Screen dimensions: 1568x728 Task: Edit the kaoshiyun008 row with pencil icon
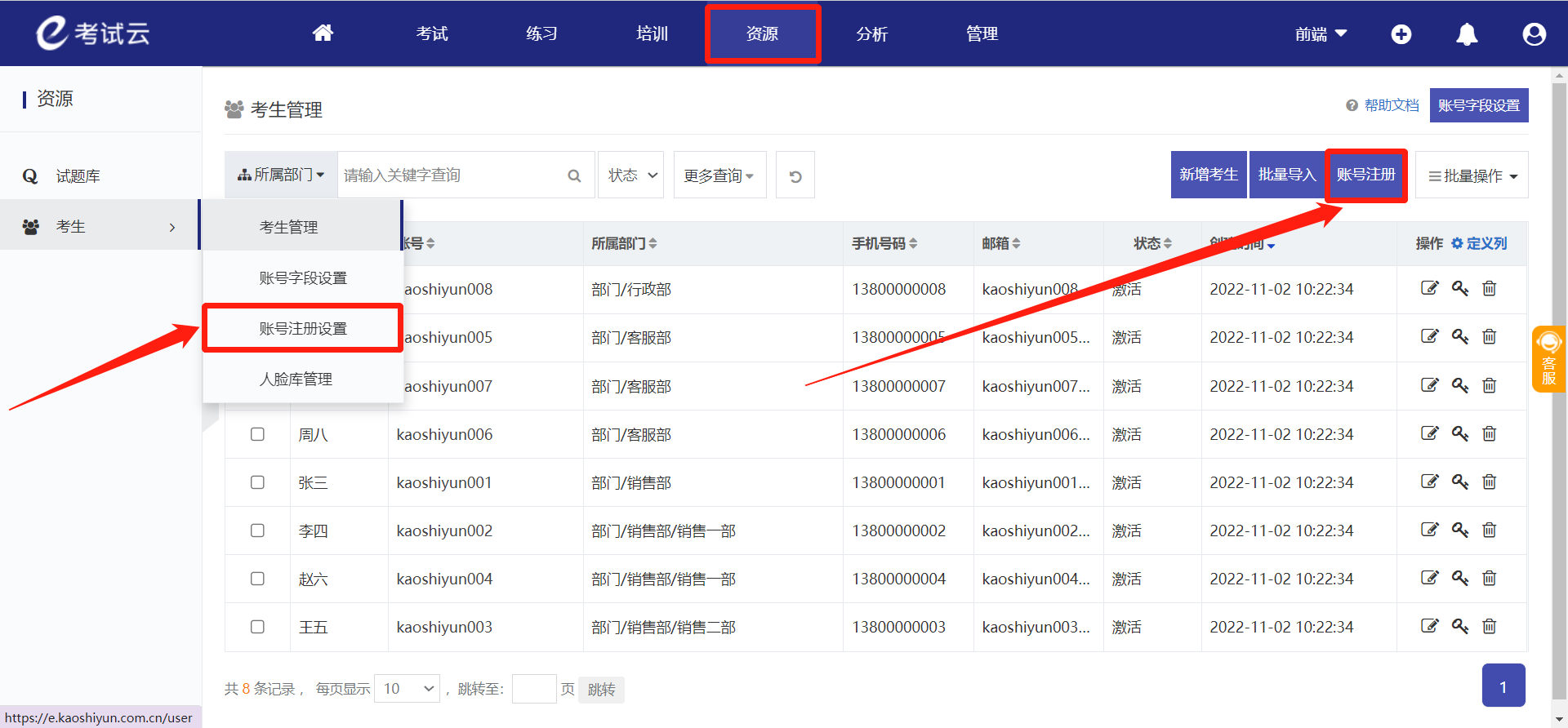(x=1429, y=288)
